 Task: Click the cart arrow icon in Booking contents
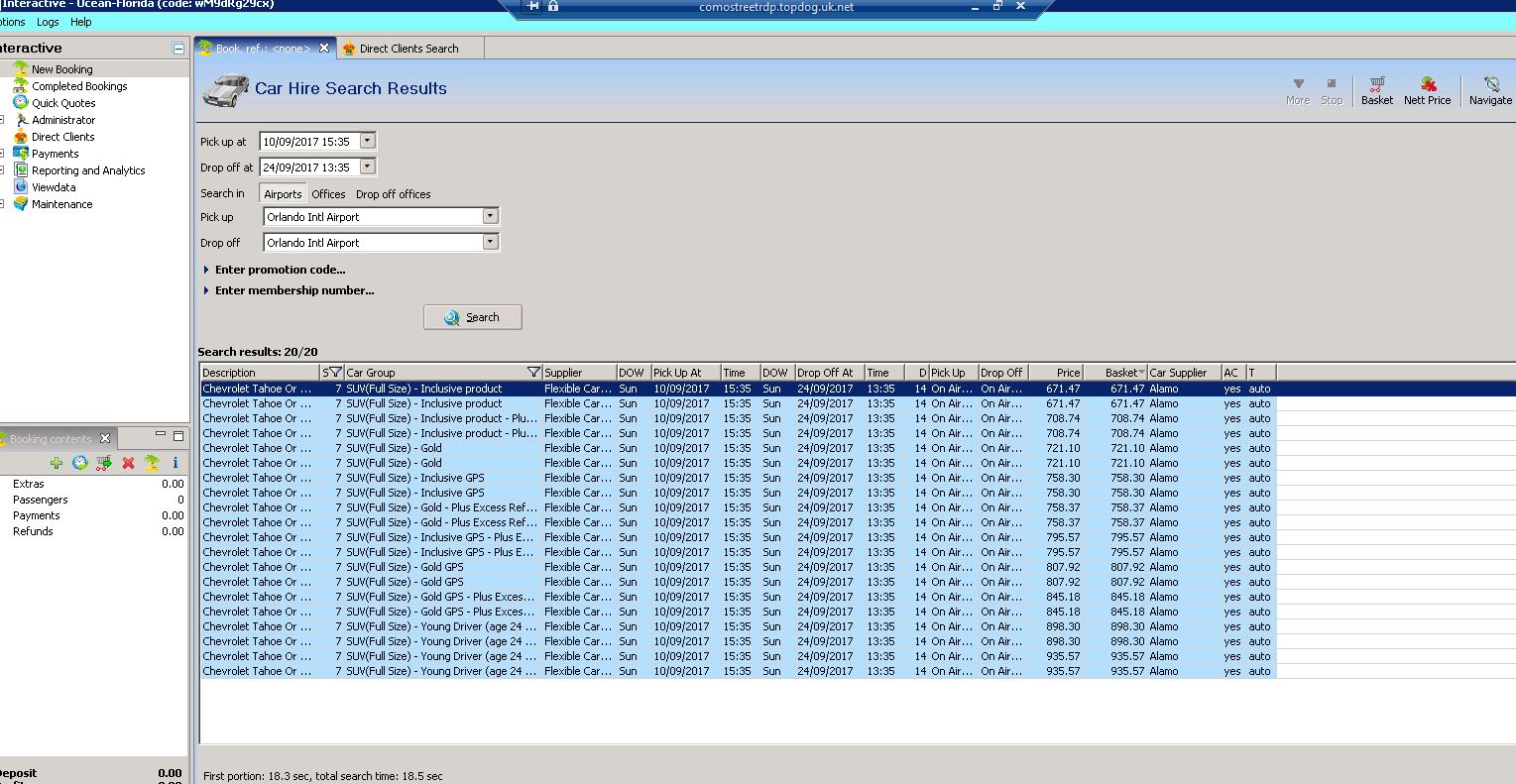pos(104,463)
